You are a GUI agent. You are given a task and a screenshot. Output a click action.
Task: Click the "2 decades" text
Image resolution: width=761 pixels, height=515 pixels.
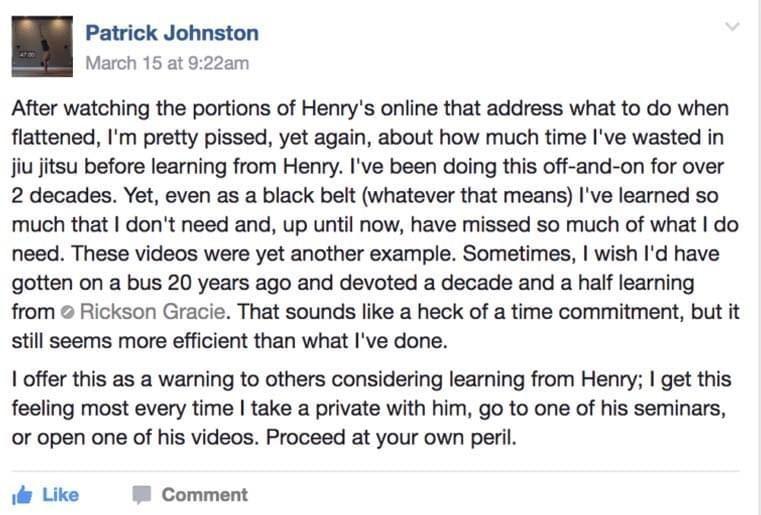pos(64,196)
